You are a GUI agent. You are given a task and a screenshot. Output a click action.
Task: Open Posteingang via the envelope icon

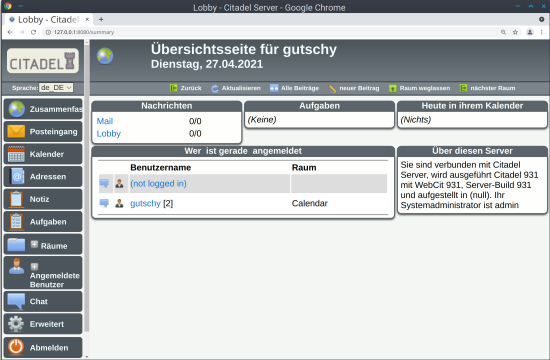[16, 132]
